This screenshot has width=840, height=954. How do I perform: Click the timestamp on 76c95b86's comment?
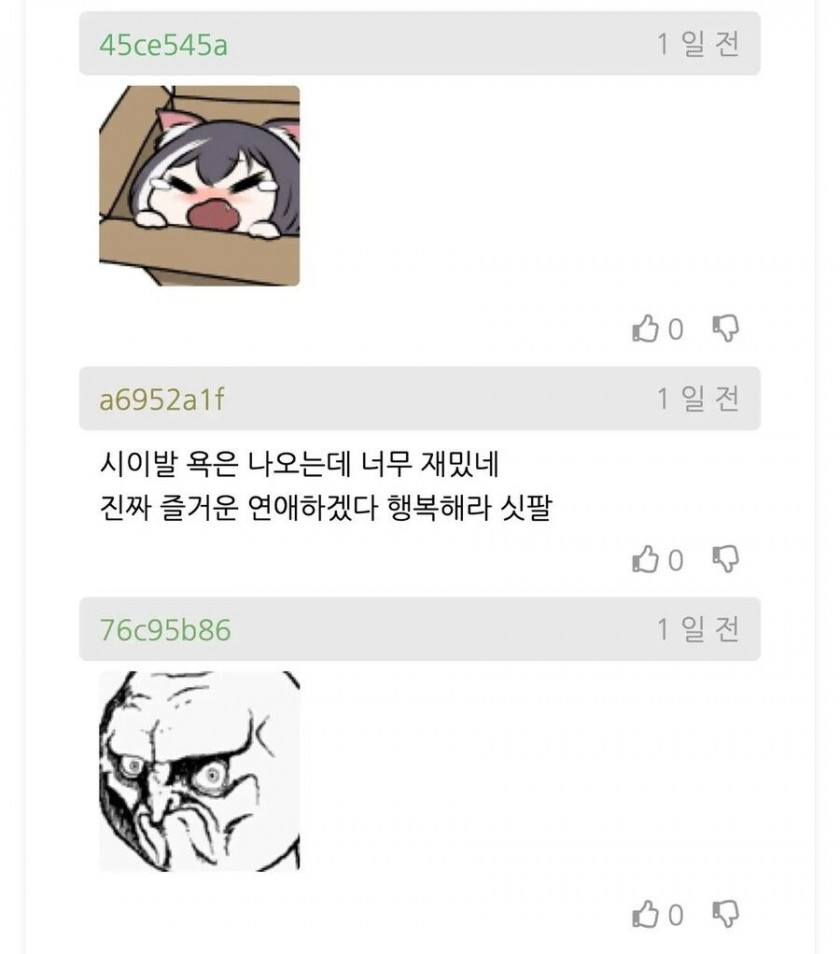698,629
